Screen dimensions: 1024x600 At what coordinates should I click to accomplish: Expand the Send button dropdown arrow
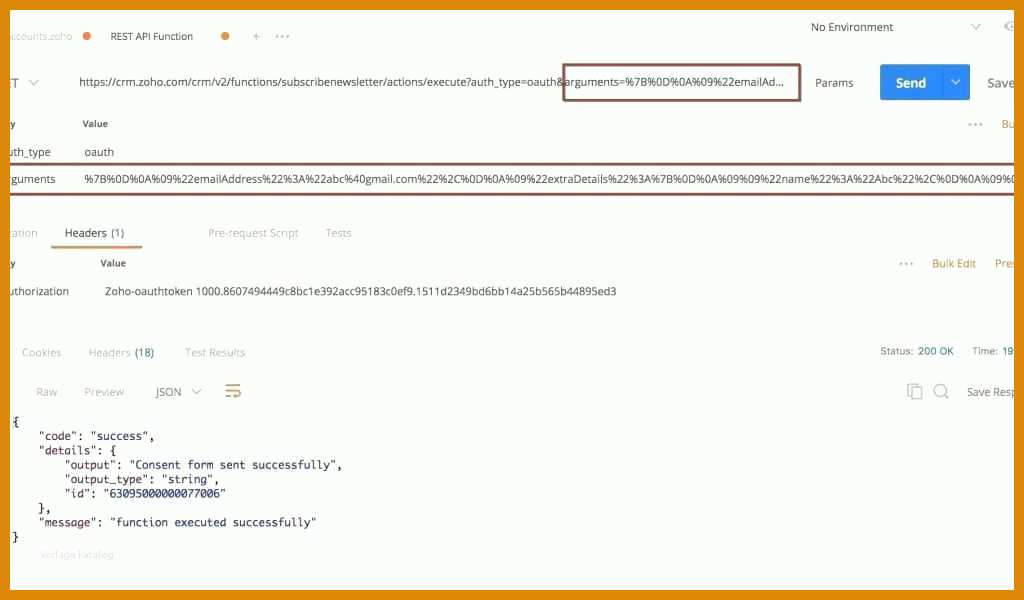[955, 82]
